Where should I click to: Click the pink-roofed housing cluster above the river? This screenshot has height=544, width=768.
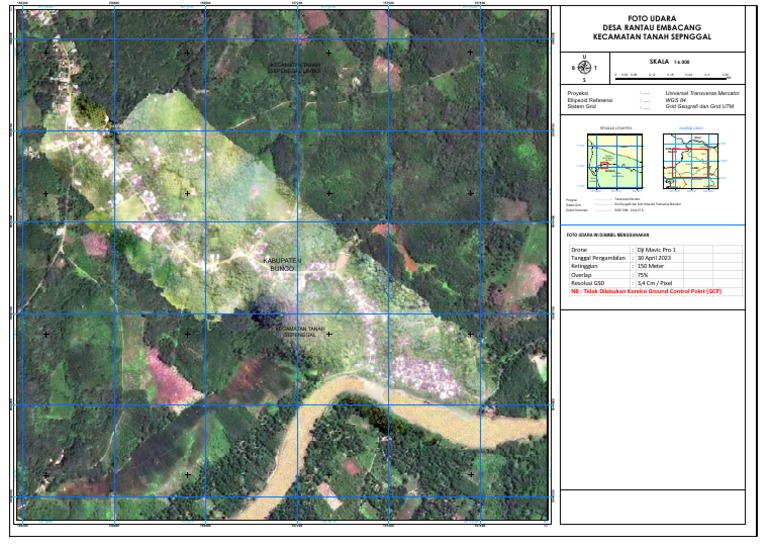click(425, 375)
